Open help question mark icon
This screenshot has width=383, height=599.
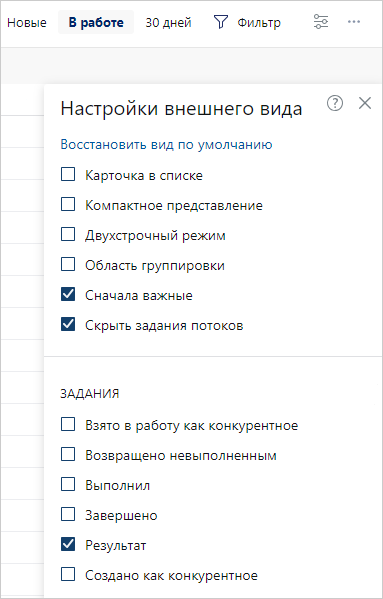pos(335,103)
